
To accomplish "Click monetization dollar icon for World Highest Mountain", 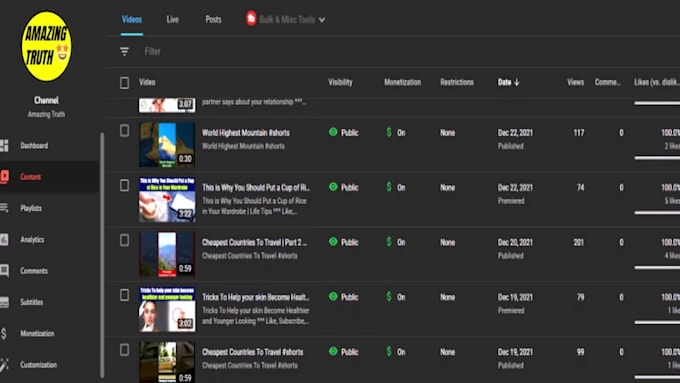I will click(389, 132).
